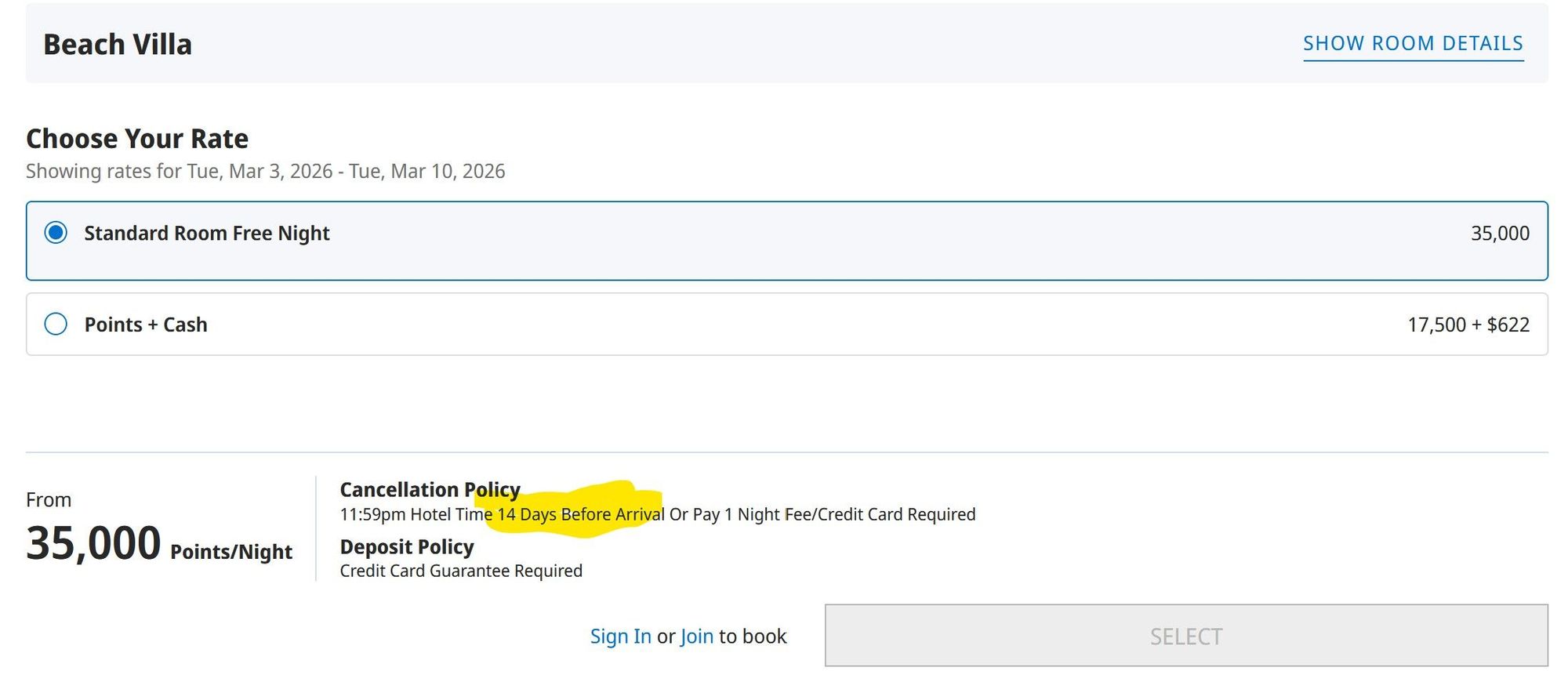The height and width of the screenshot is (689, 1568).
Task: Click the From label above points total
Action: pos(49,500)
